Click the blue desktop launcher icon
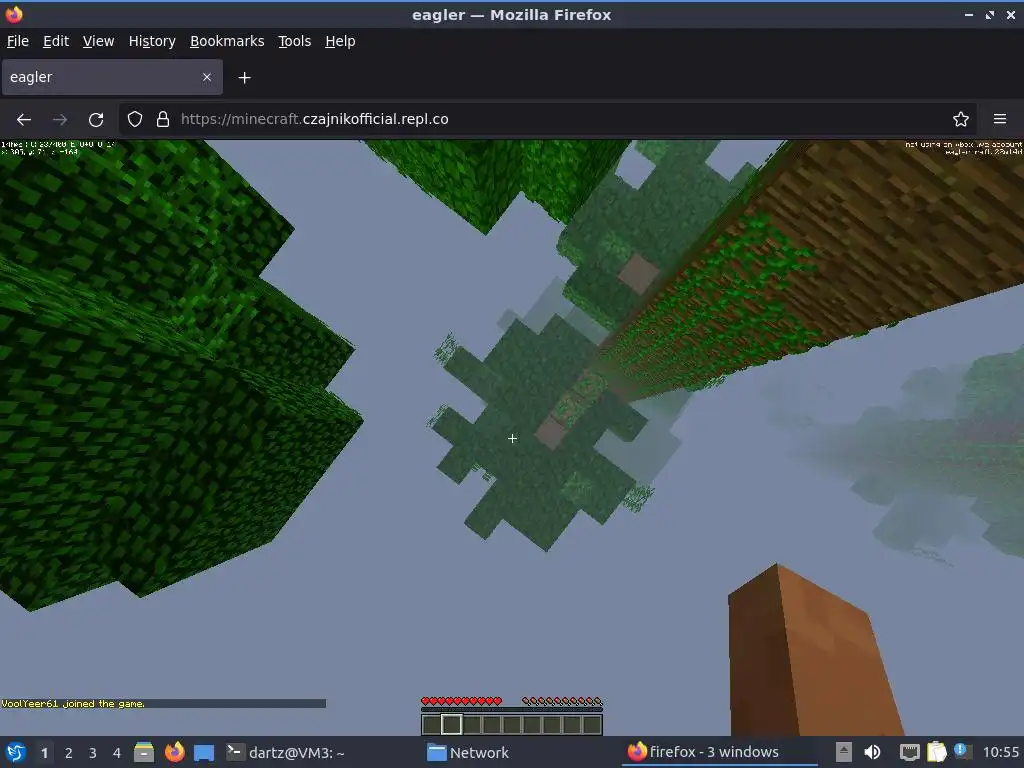 click(x=204, y=752)
